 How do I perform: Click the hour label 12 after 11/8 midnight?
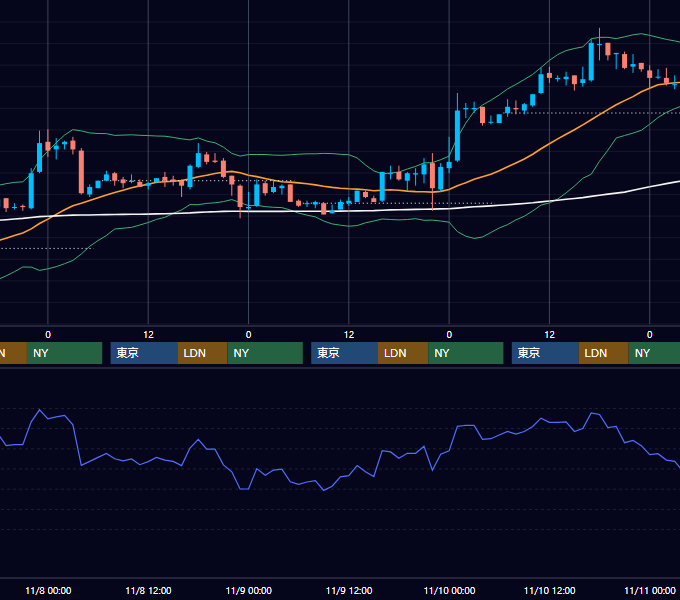tap(148, 335)
